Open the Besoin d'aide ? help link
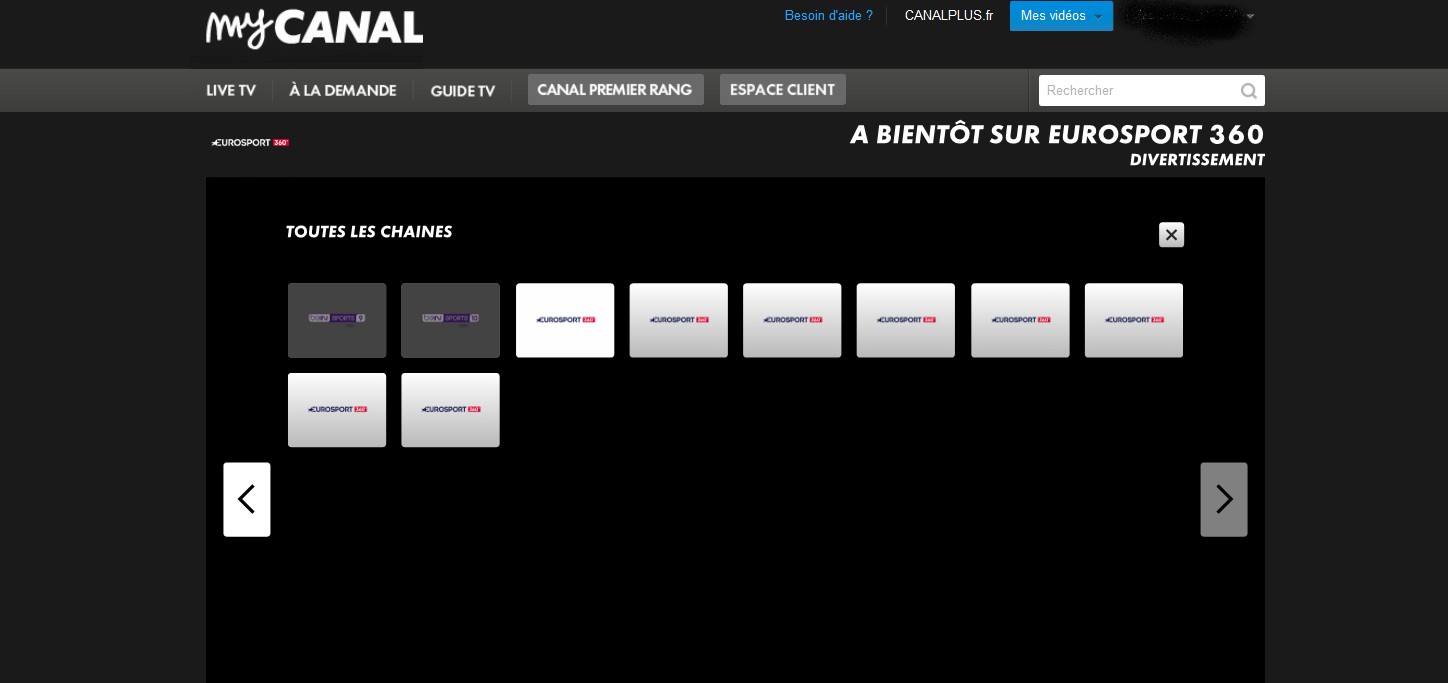This screenshot has width=1448, height=683. [x=828, y=16]
